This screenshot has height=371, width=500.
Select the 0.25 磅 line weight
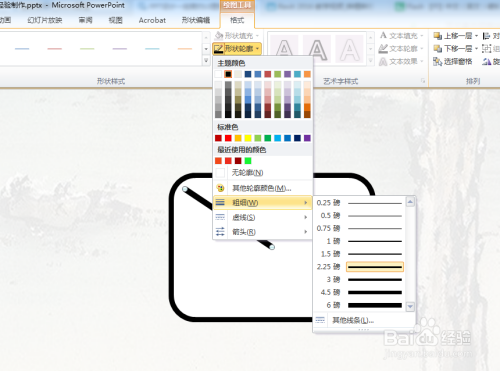pos(360,203)
